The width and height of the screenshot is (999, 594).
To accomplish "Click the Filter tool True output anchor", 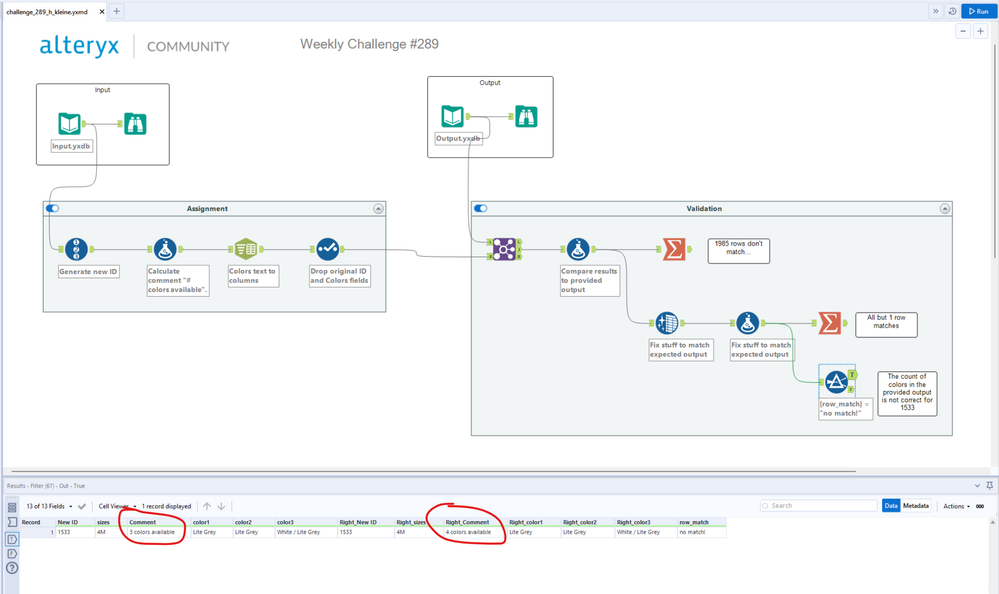I will [x=852, y=375].
